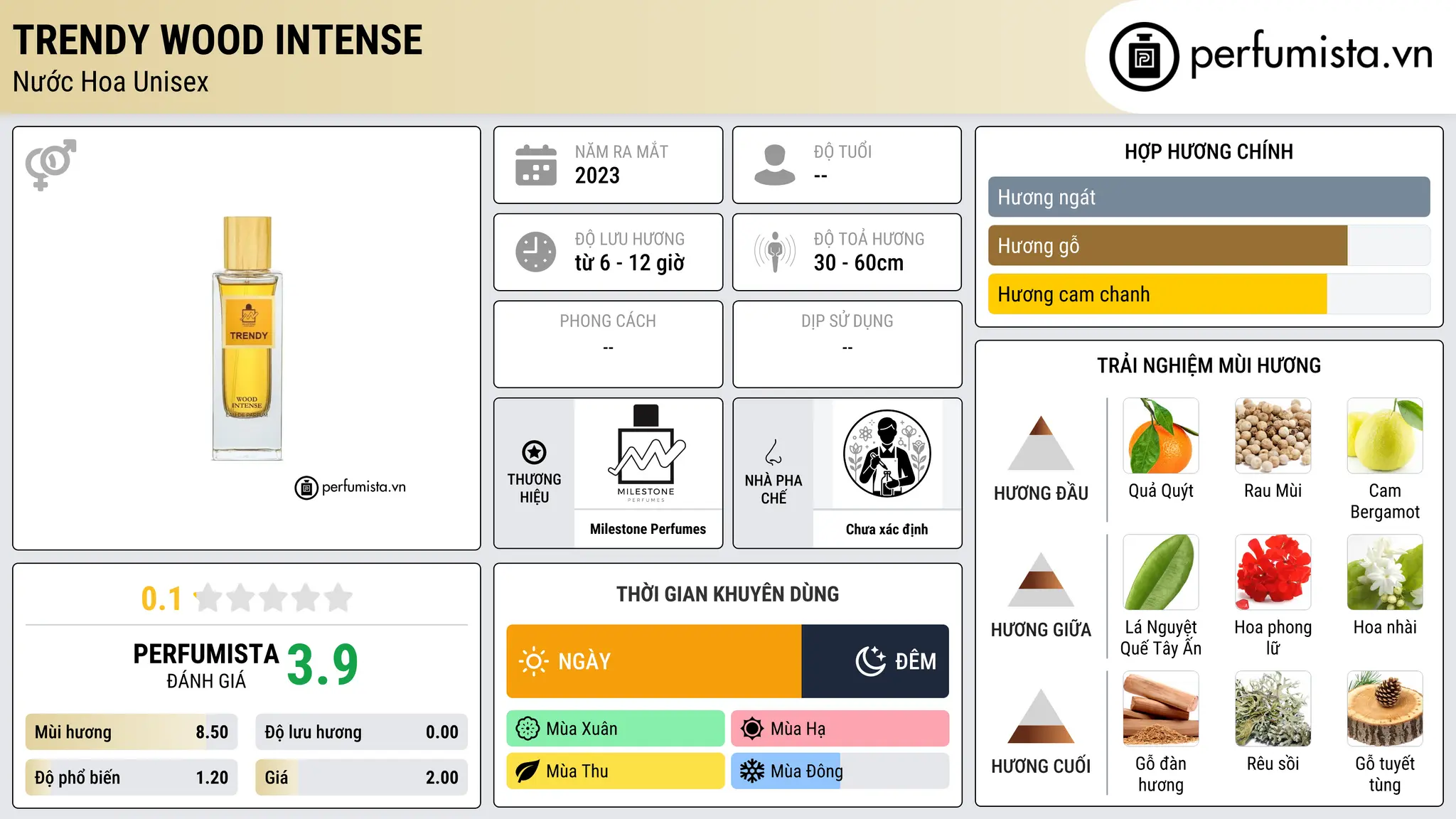Click the Mùa Đông season bar

click(840, 771)
